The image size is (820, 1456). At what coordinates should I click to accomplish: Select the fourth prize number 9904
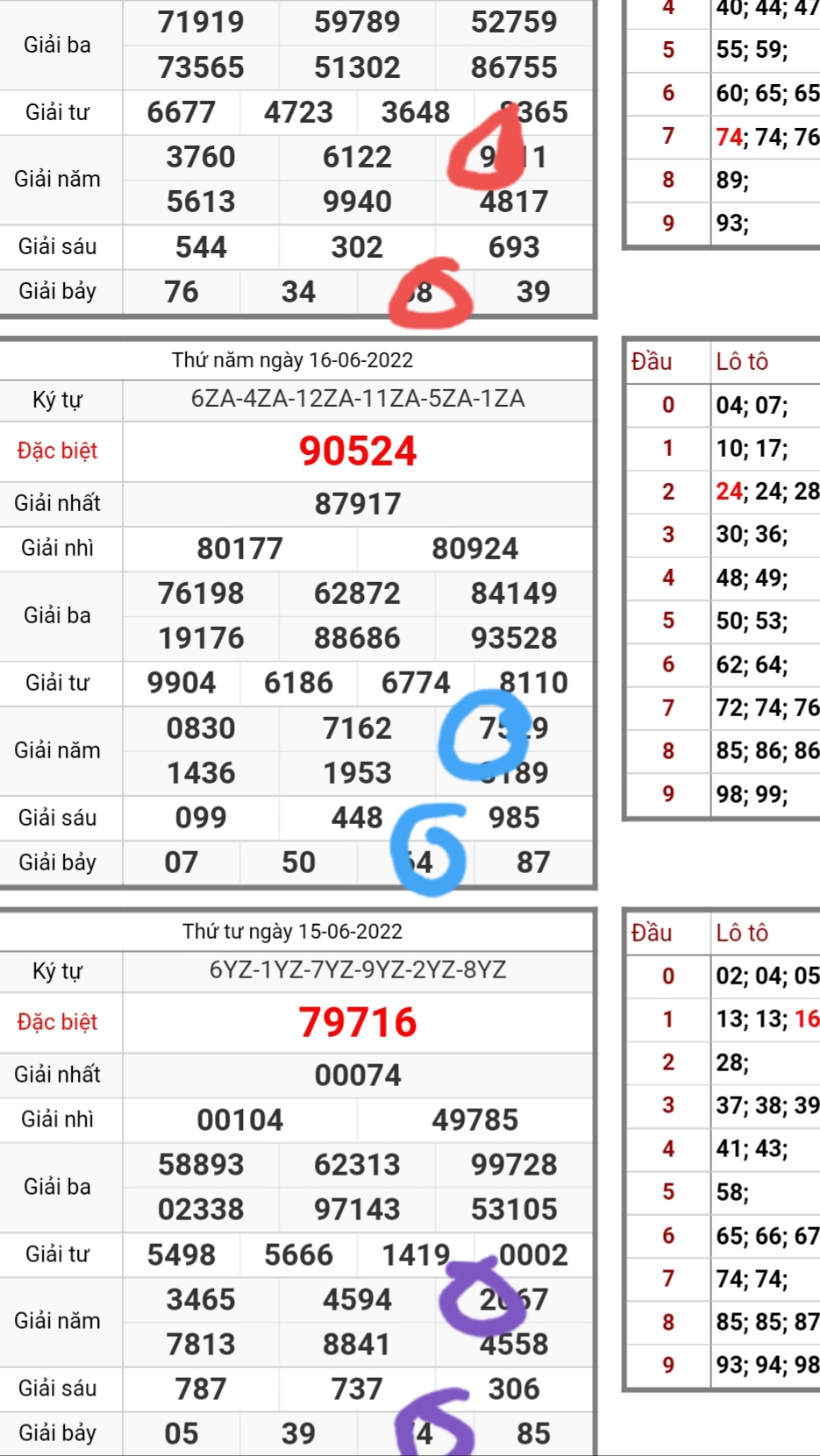pos(181,683)
